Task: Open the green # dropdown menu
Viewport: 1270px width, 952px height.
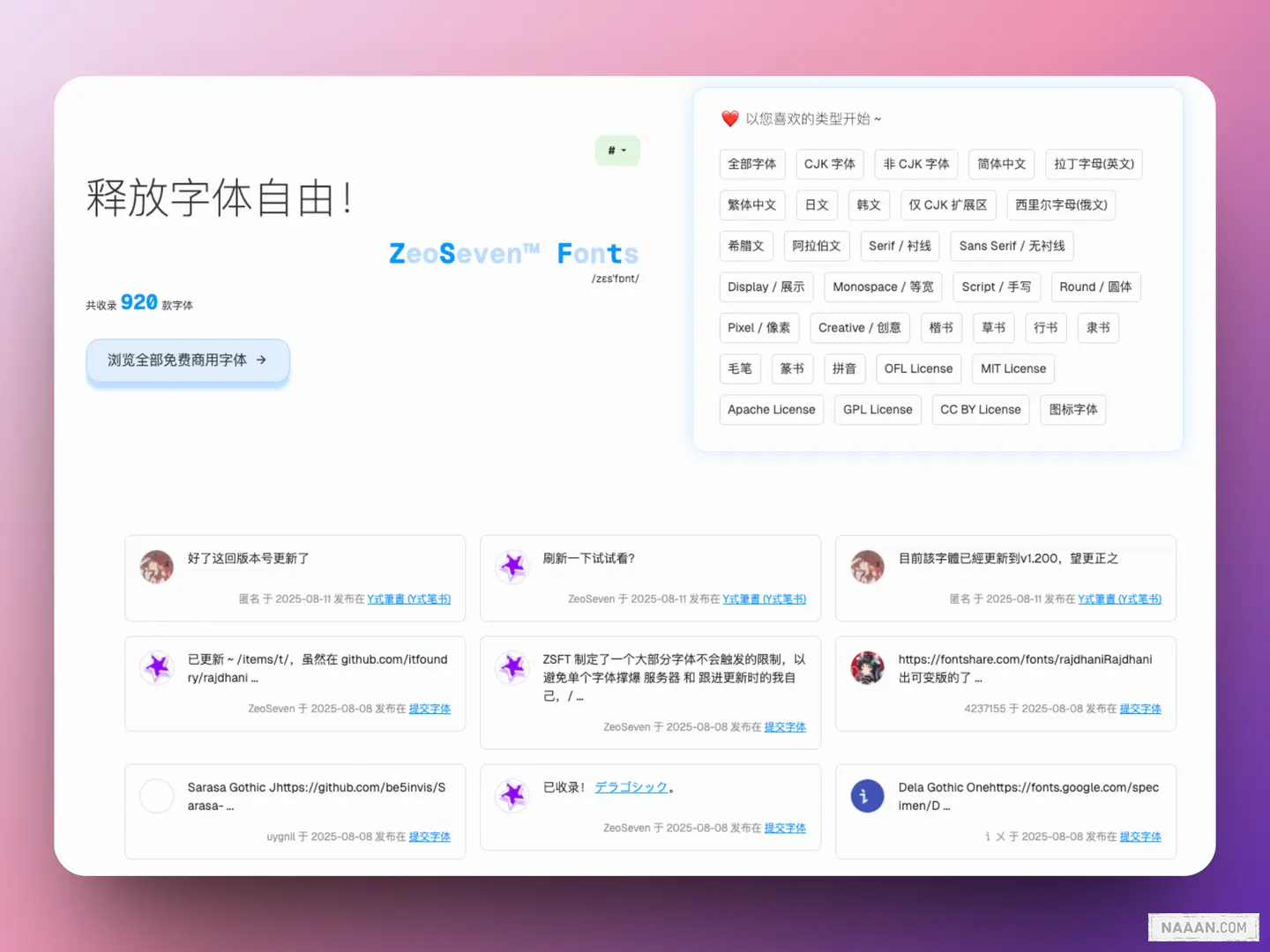Action: pos(616,151)
